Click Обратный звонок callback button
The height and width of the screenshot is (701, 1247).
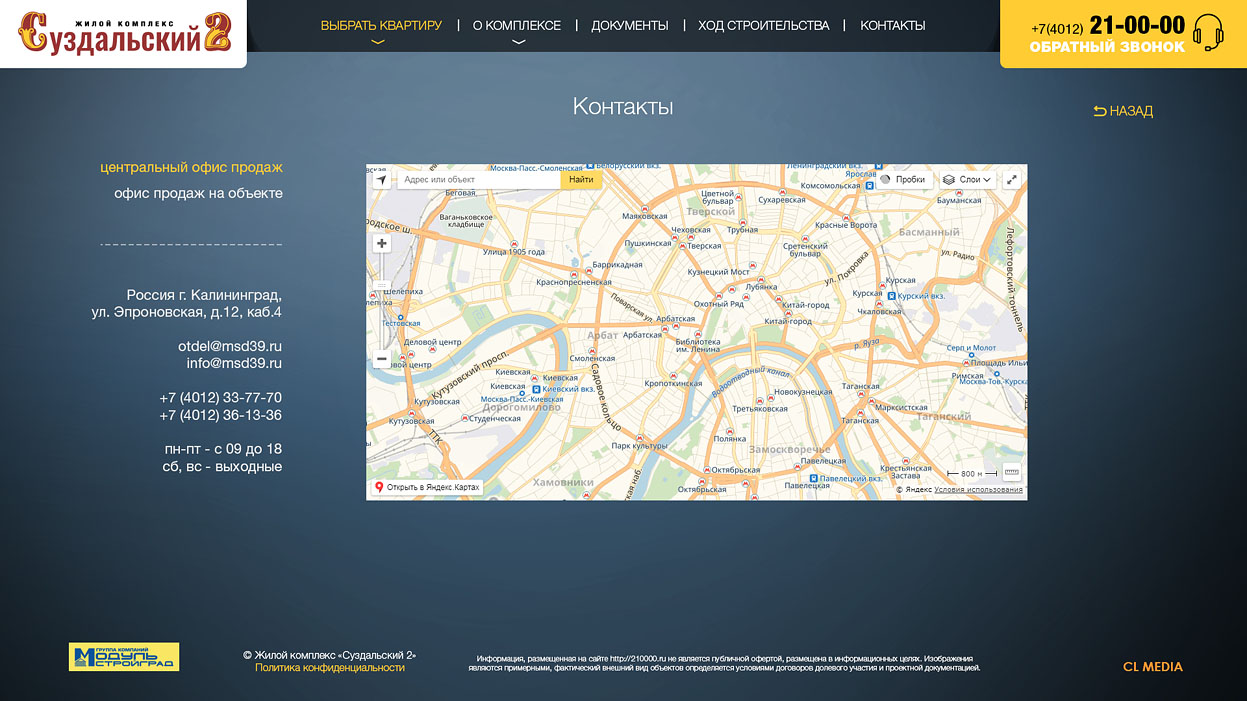point(1107,47)
